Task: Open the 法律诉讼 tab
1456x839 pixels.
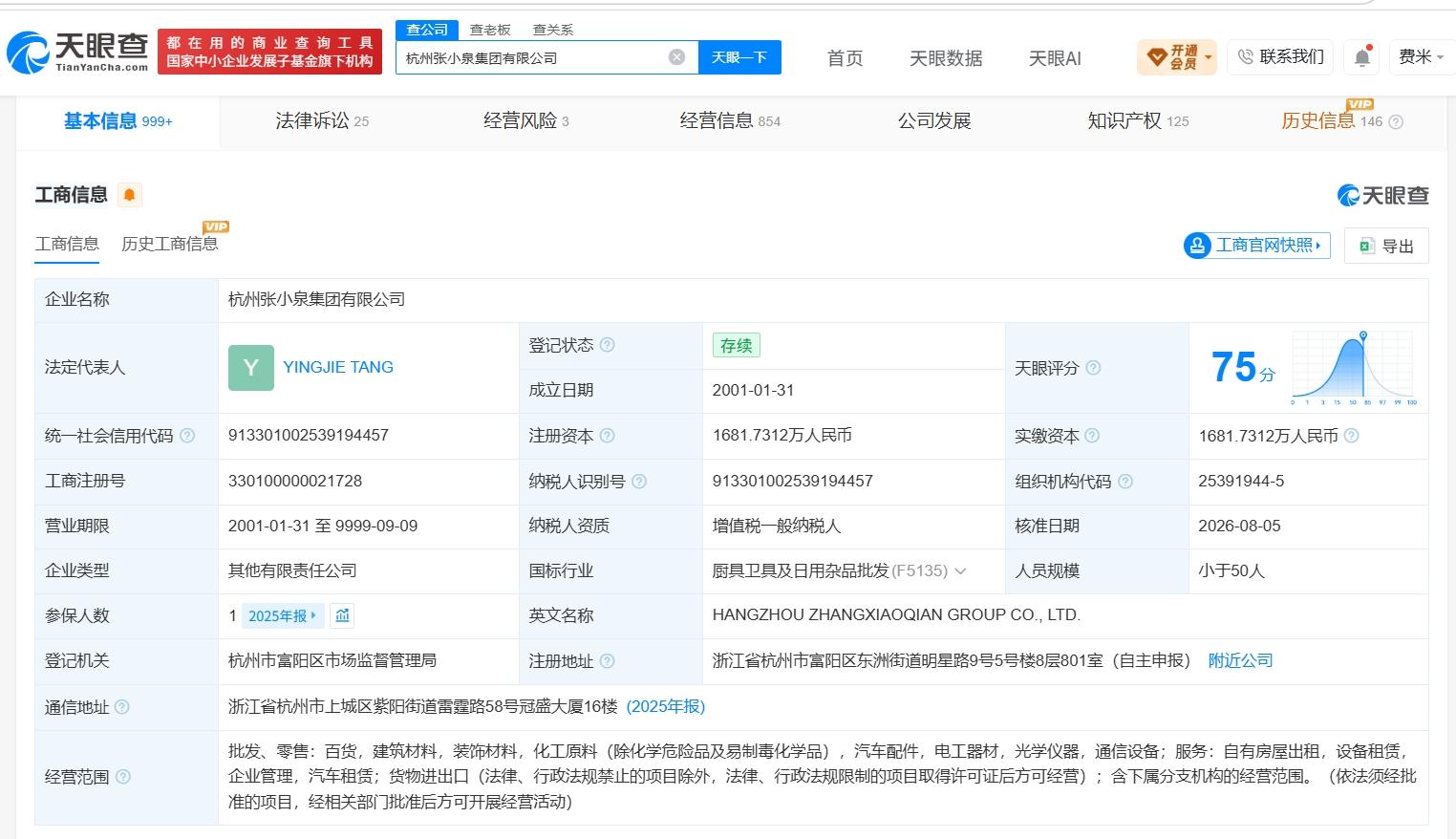Action: 322,121
